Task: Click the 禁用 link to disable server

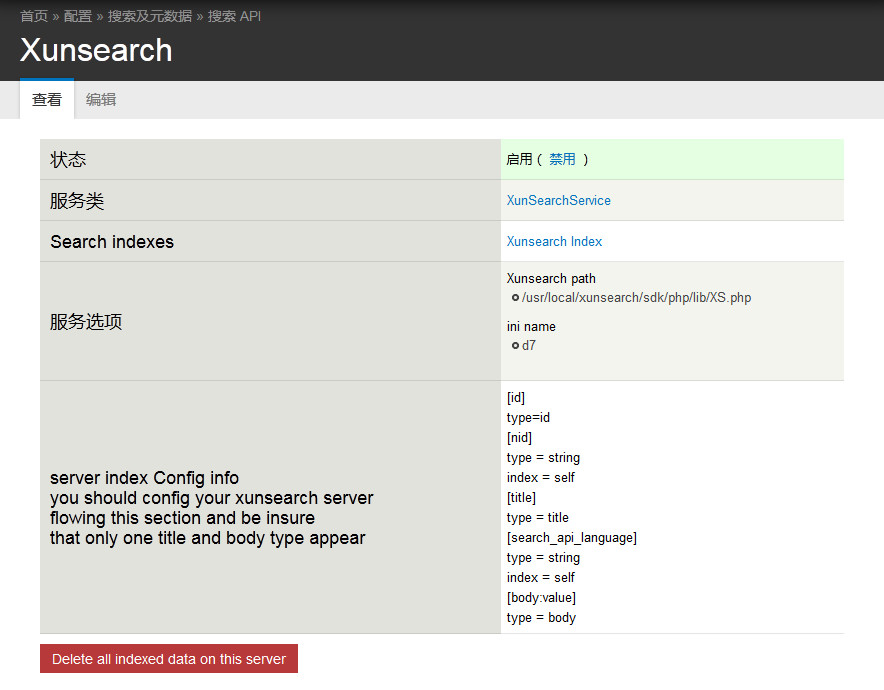Action: 562,160
